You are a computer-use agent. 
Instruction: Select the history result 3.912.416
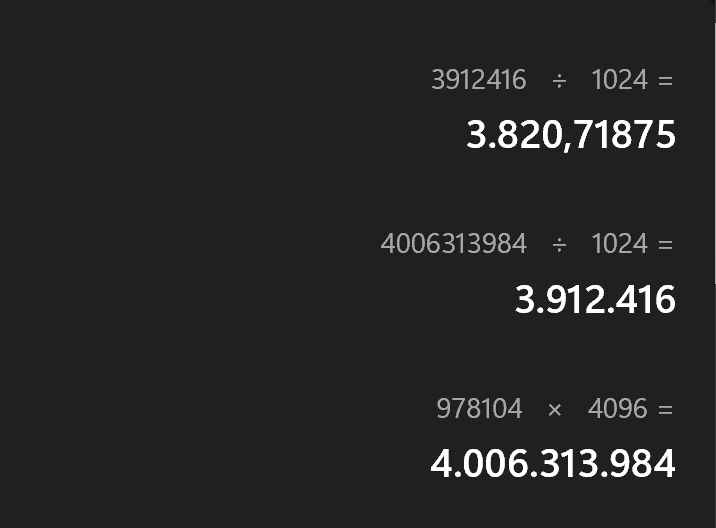click(x=595, y=300)
